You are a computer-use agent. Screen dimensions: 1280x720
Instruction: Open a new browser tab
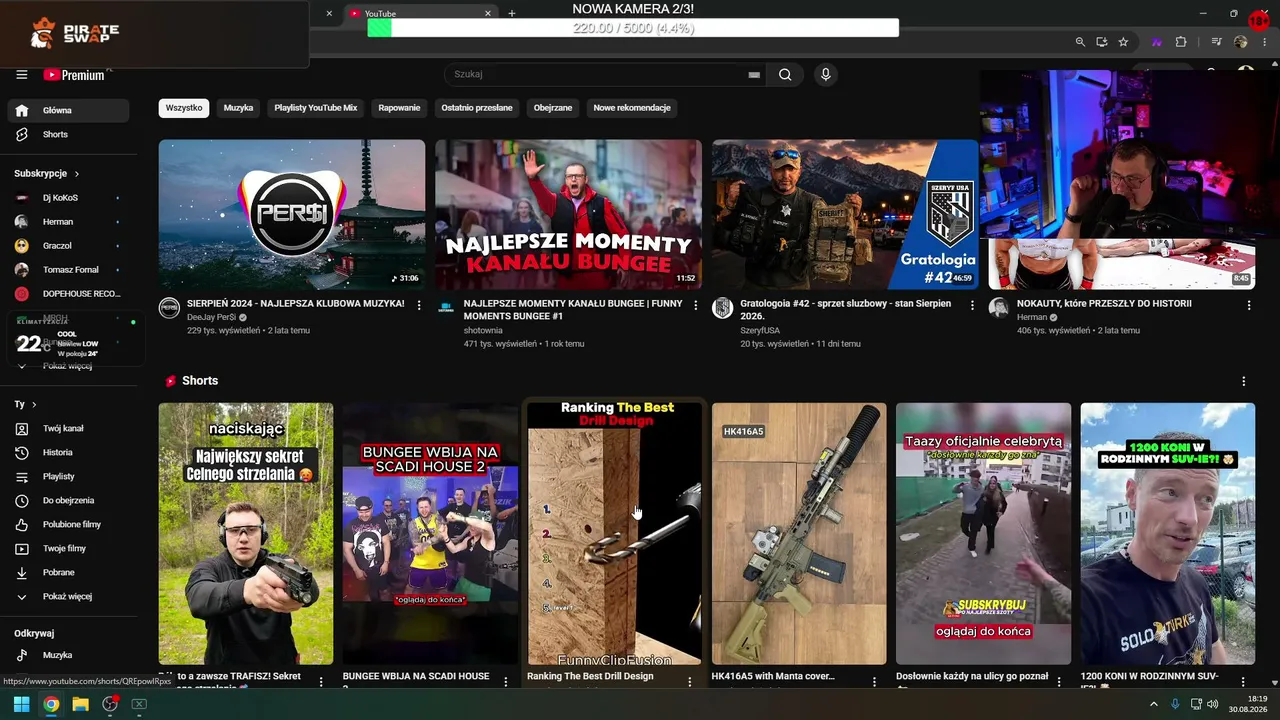(x=512, y=14)
